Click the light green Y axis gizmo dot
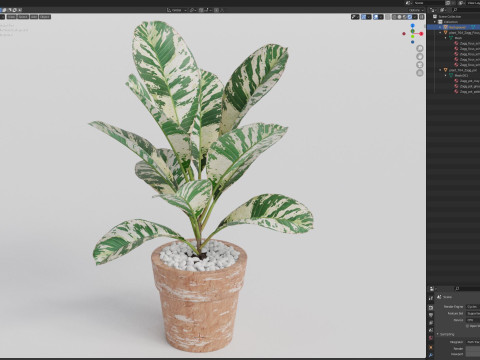 (x=413, y=36)
